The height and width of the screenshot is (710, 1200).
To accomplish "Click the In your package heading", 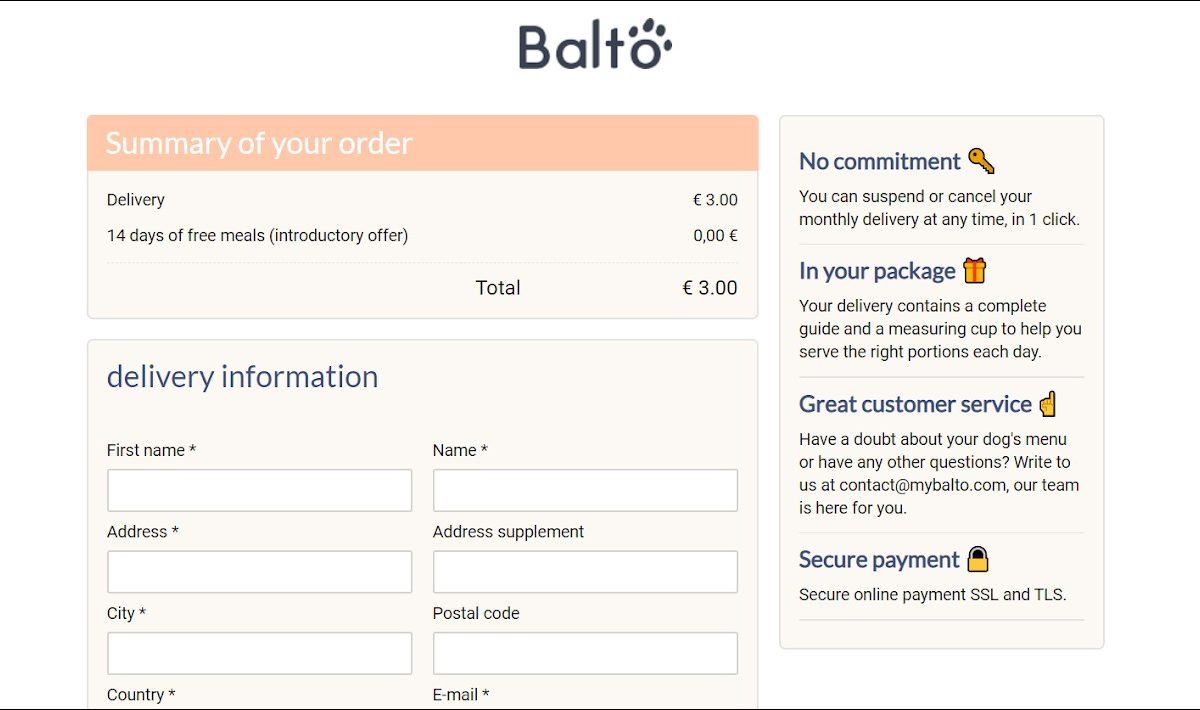I will coord(877,271).
